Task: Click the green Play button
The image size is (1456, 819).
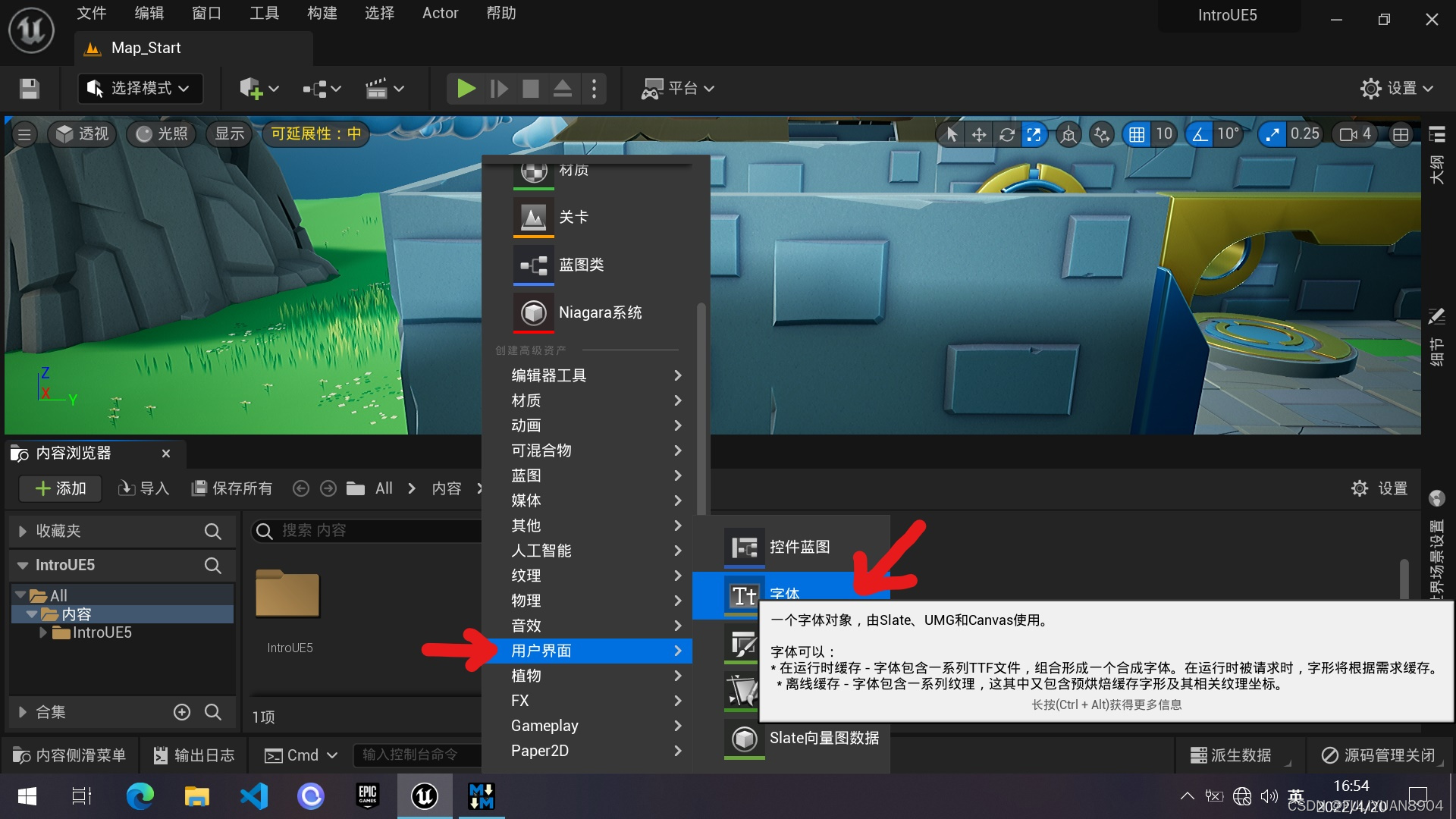Action: [x=466, y=89]
